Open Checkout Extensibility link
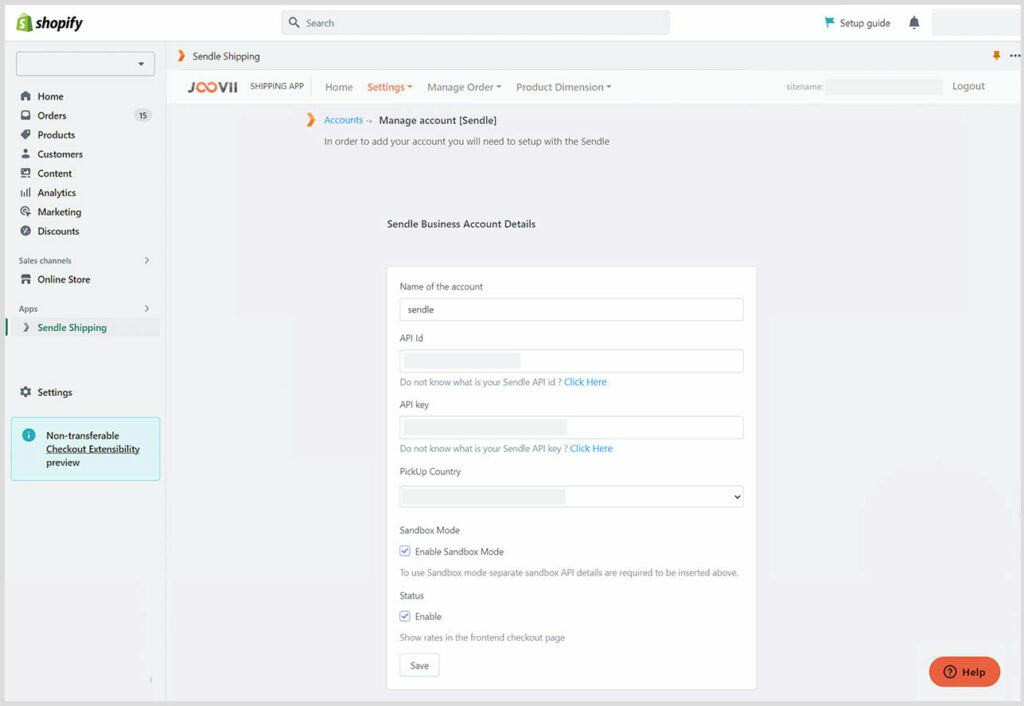 pyautogui.click(x=93, y=449)
